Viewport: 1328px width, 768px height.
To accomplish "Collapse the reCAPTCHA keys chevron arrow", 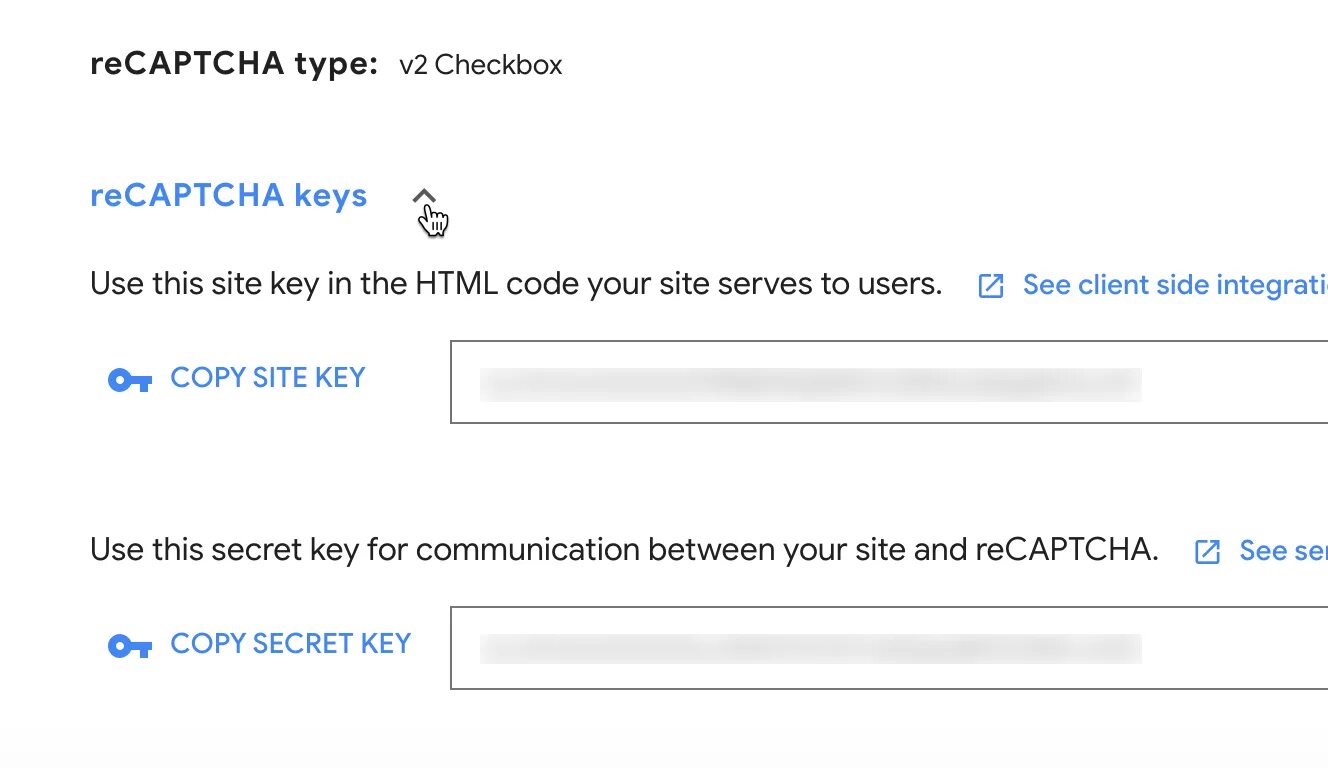I will 424,195.
